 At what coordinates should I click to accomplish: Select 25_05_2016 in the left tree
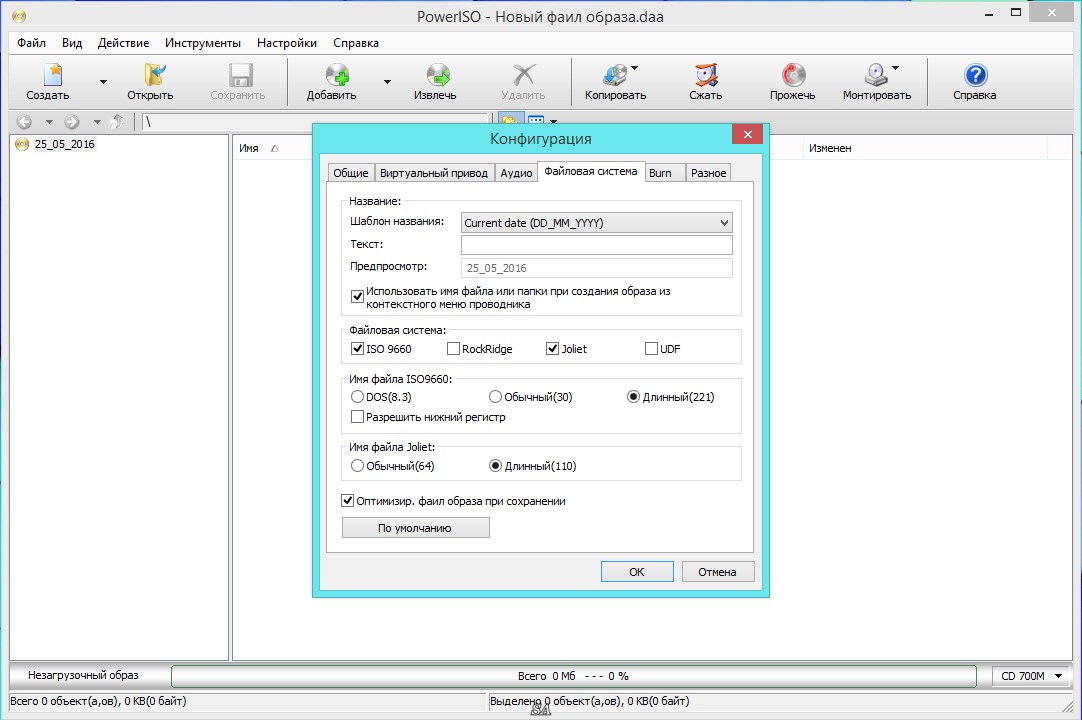(x=65, y=144)
